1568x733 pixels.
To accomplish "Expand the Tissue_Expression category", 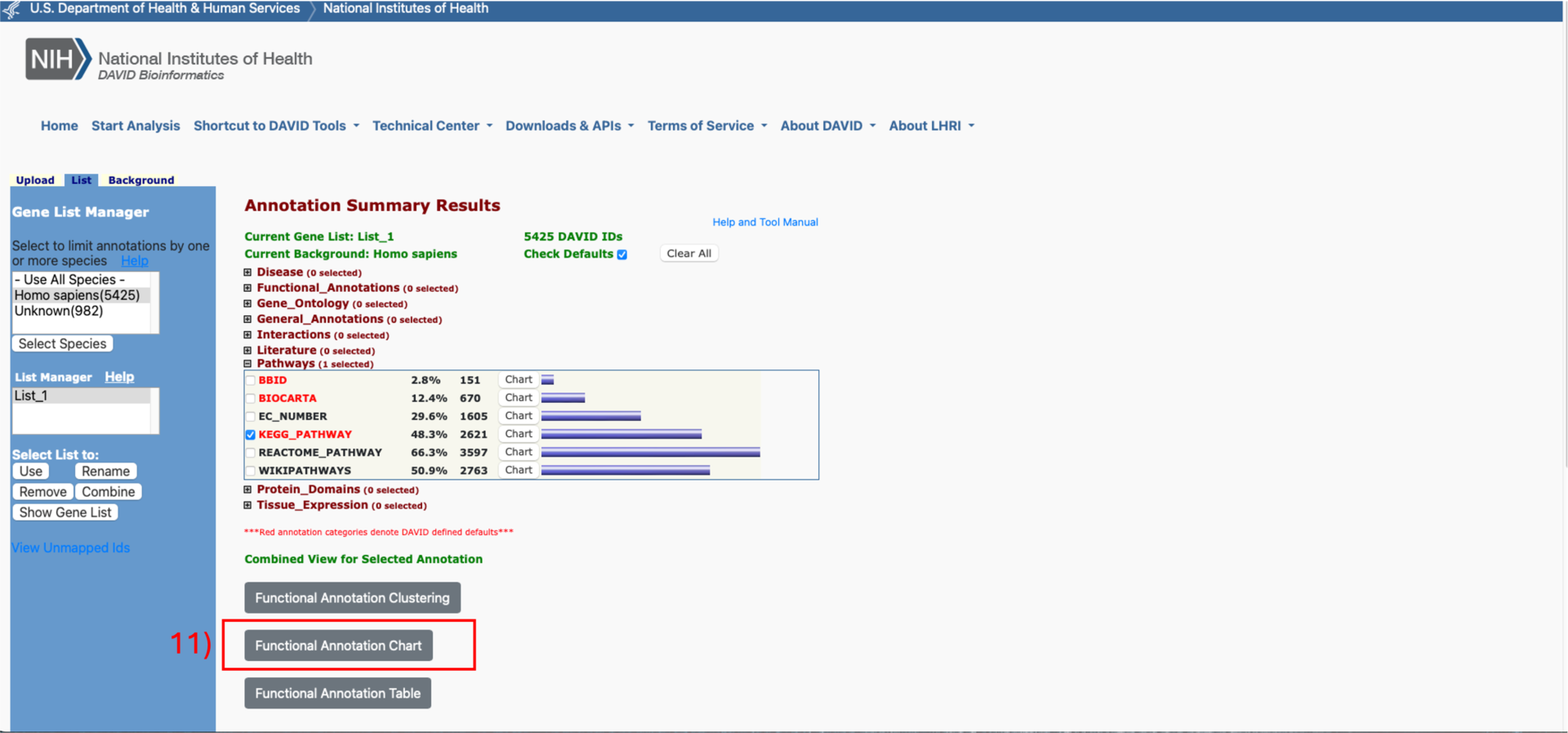I will (247, 505).
